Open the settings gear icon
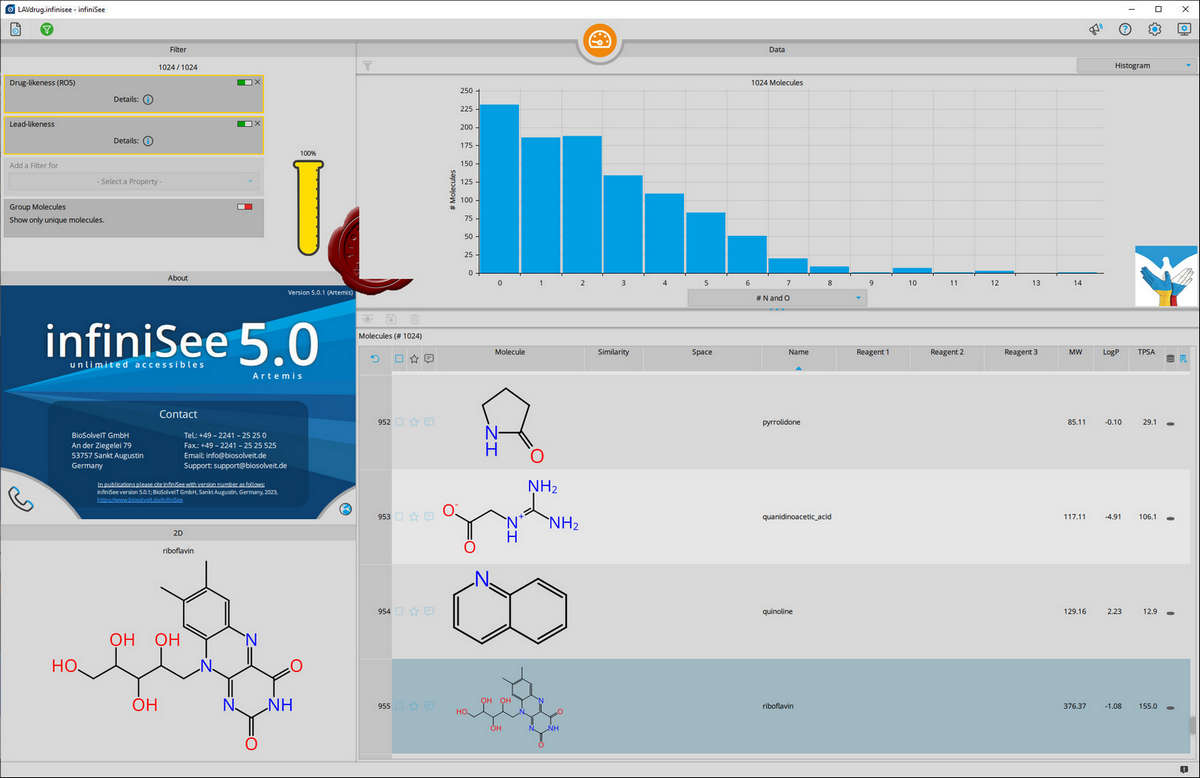 point(1154,29)
